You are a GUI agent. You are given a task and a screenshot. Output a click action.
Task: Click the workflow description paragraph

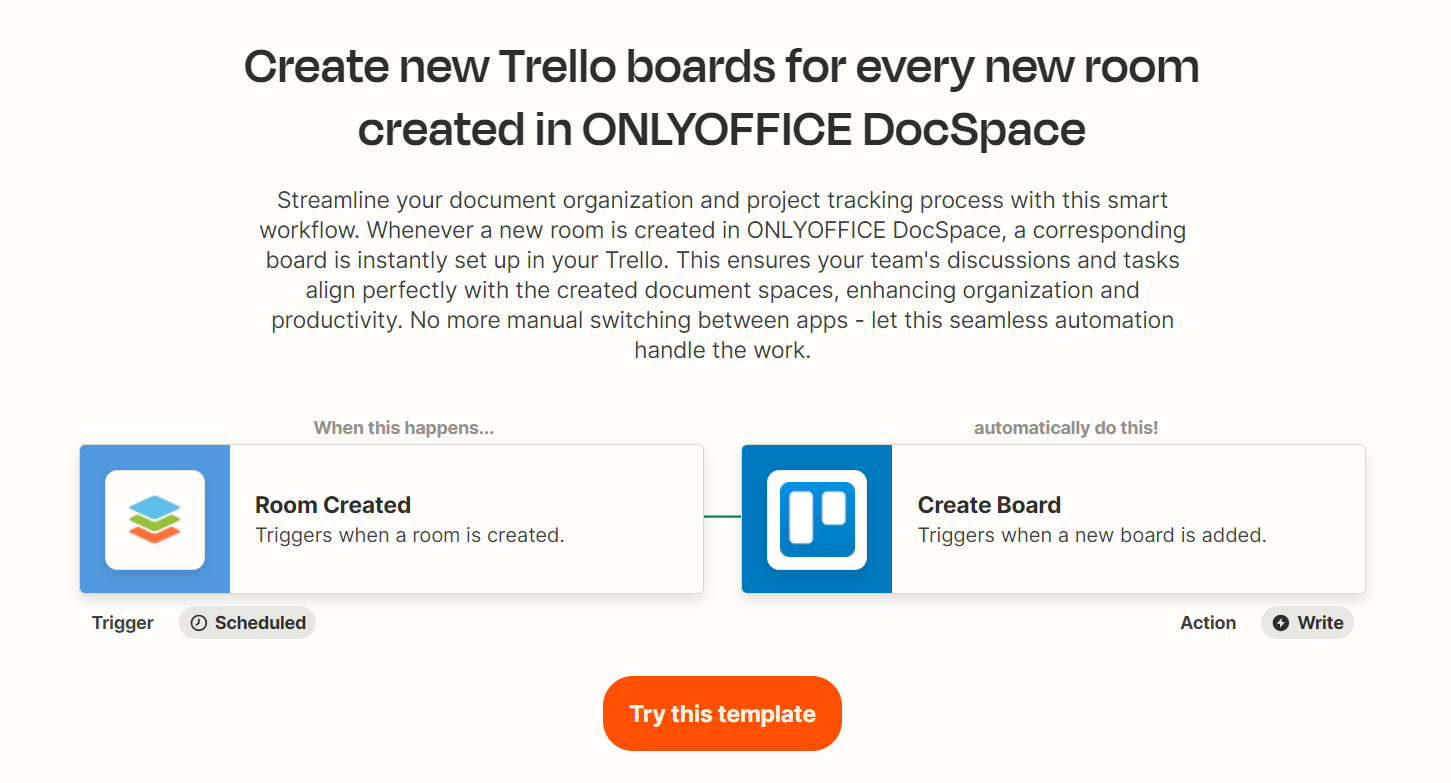(x=722, y=275)
